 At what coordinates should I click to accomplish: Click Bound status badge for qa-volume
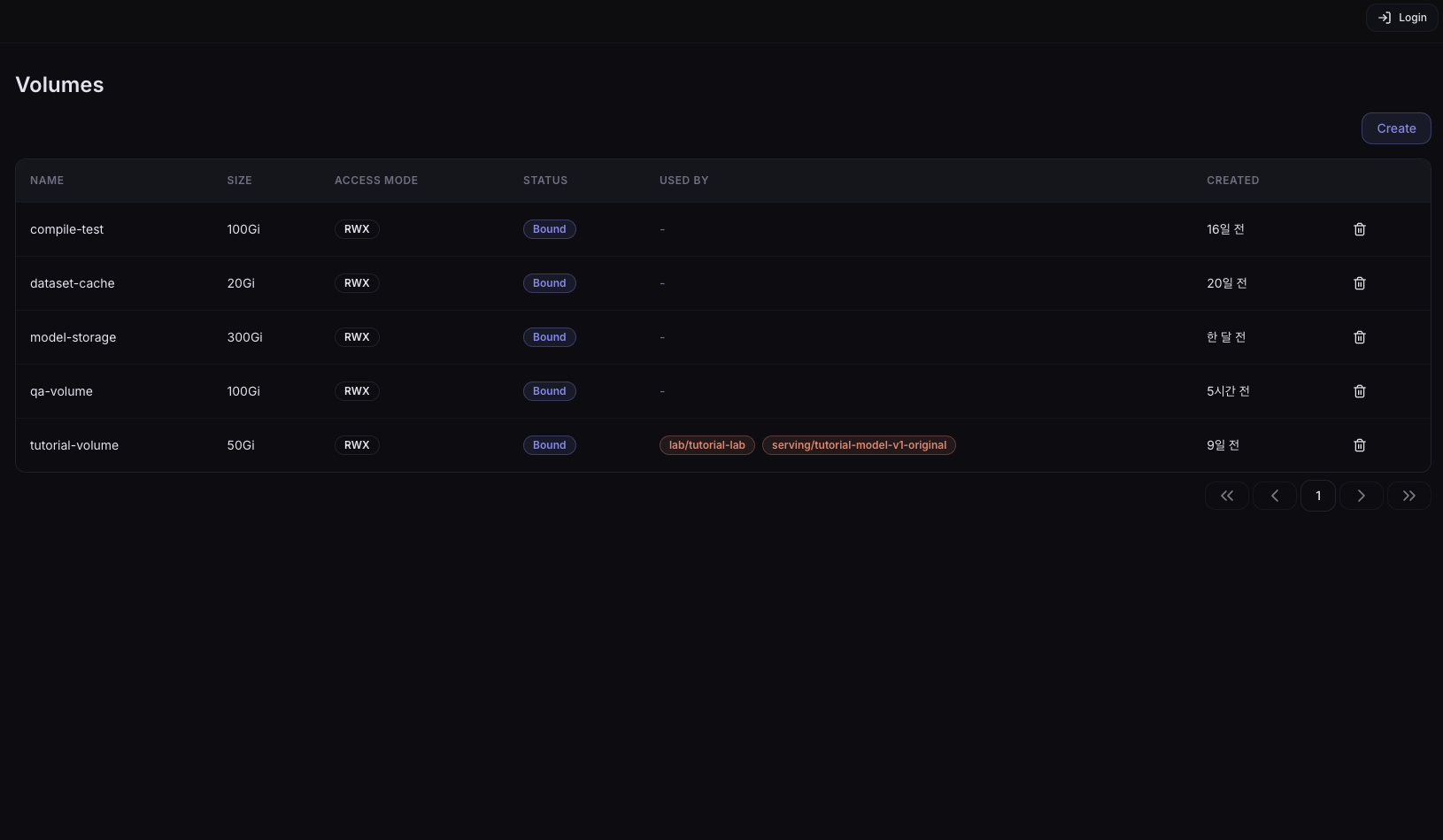[x=550, y=391]
